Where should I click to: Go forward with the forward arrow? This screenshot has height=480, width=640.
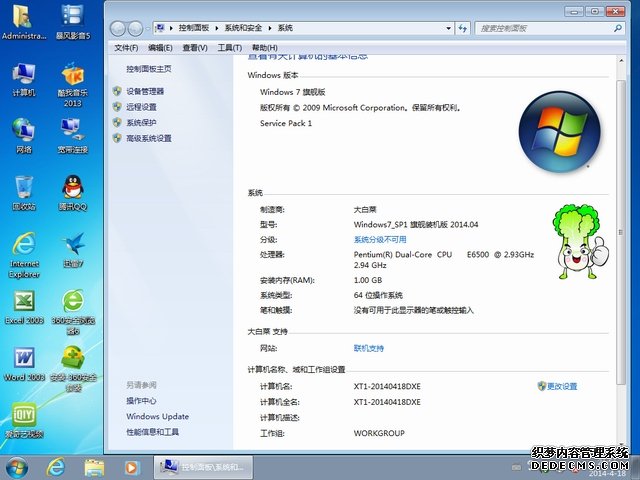point(135,29)
